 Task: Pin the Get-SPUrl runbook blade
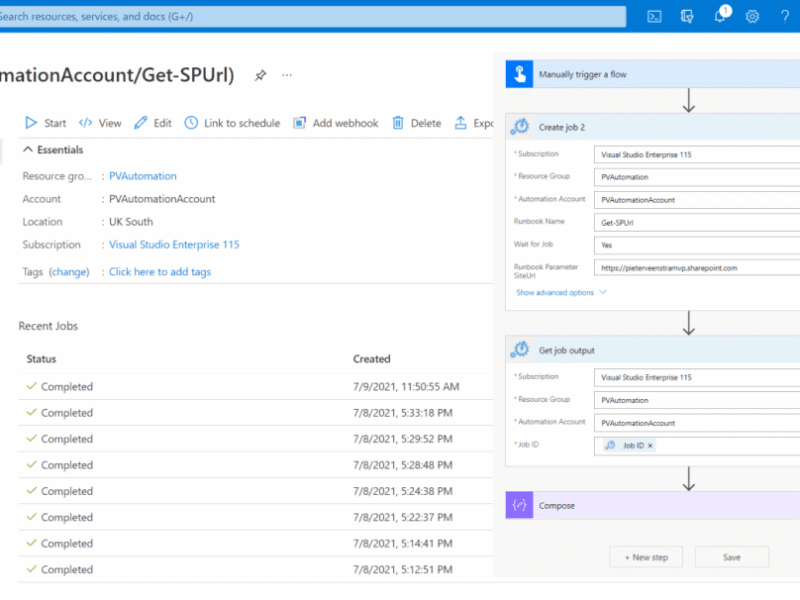pyautogui.click(x=260, y=76)
